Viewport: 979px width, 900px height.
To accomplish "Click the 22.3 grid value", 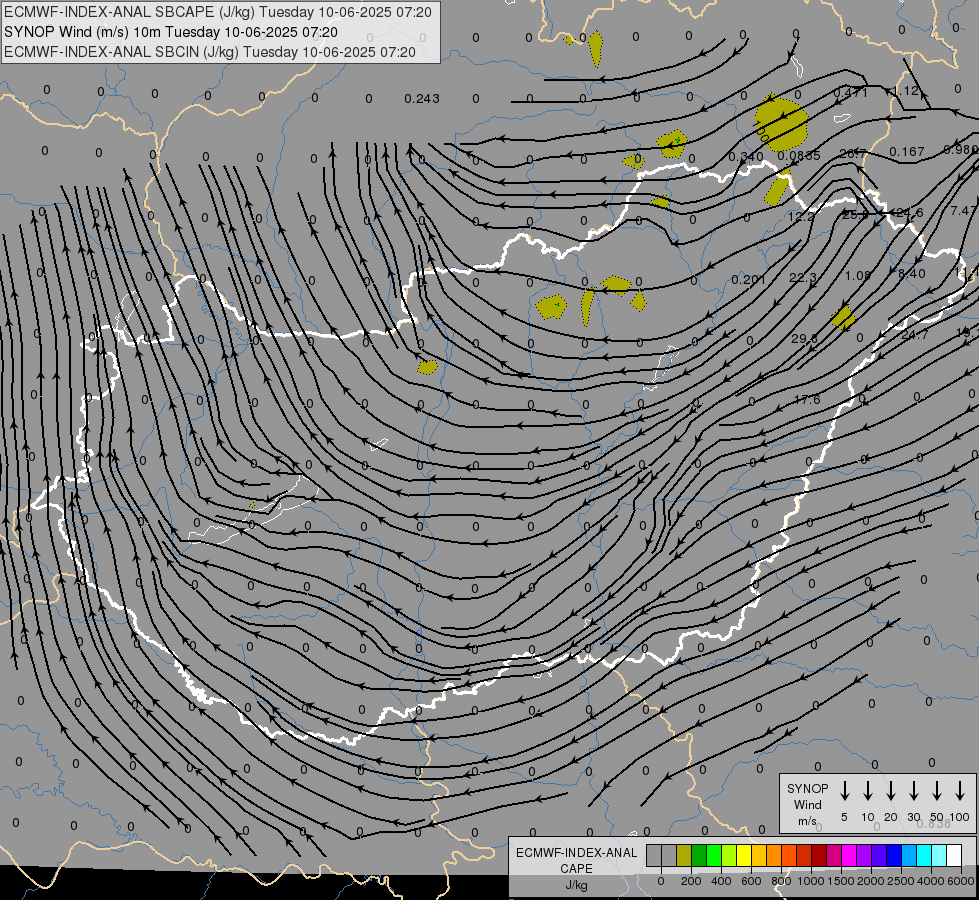I will click(x=803, y=277).
